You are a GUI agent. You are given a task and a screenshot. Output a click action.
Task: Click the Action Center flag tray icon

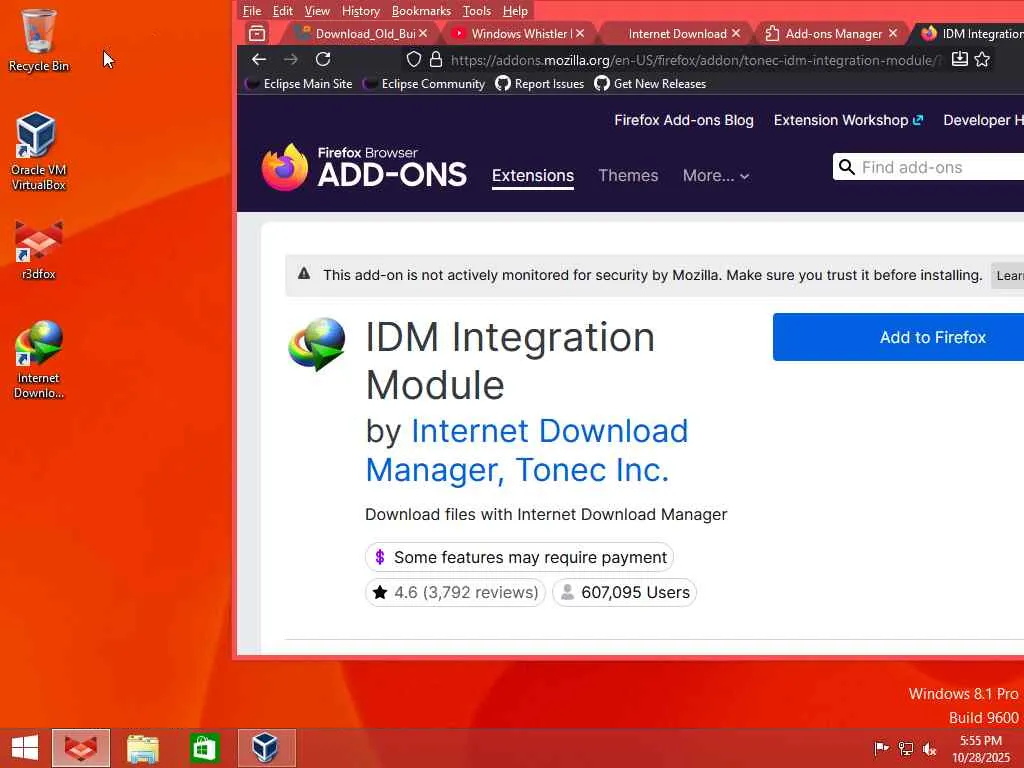click(881, 748)
